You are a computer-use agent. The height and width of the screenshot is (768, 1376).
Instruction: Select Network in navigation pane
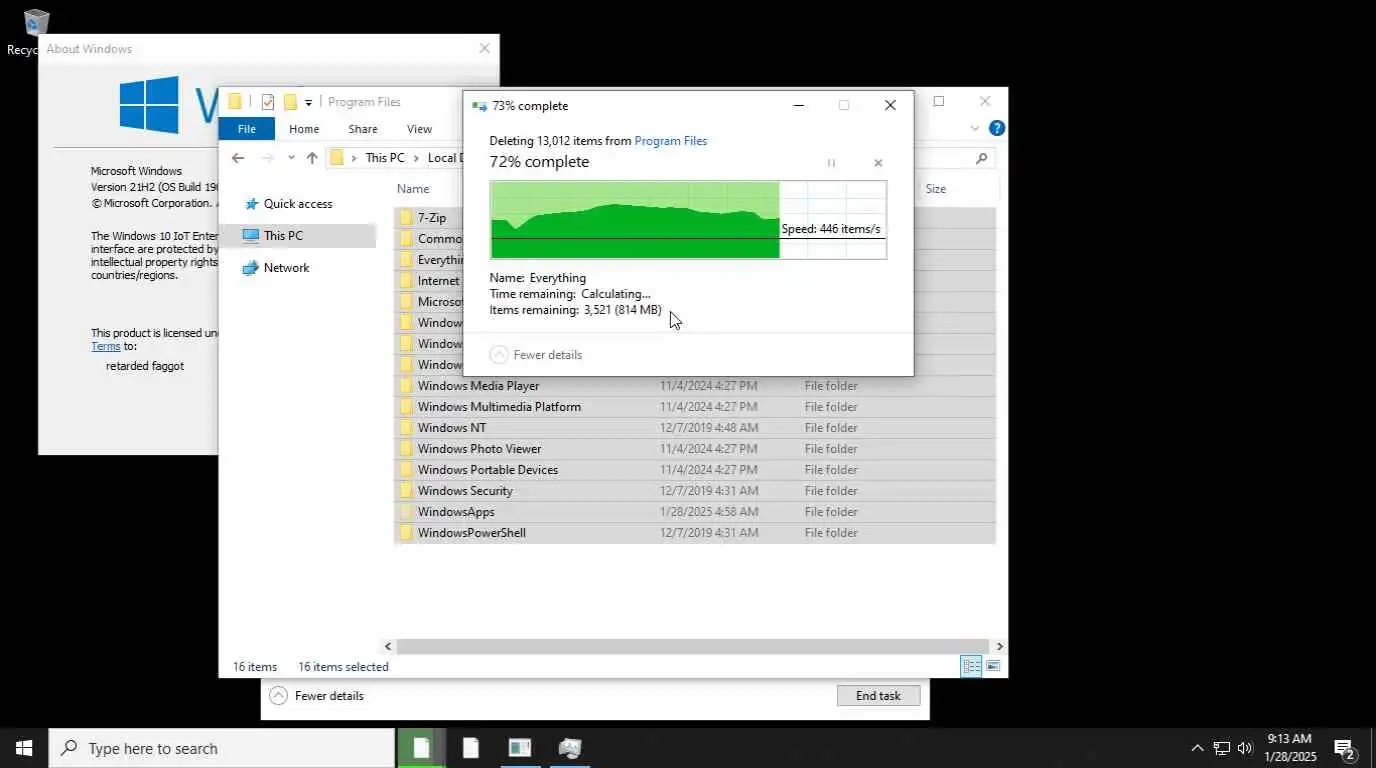pos(287,268)
